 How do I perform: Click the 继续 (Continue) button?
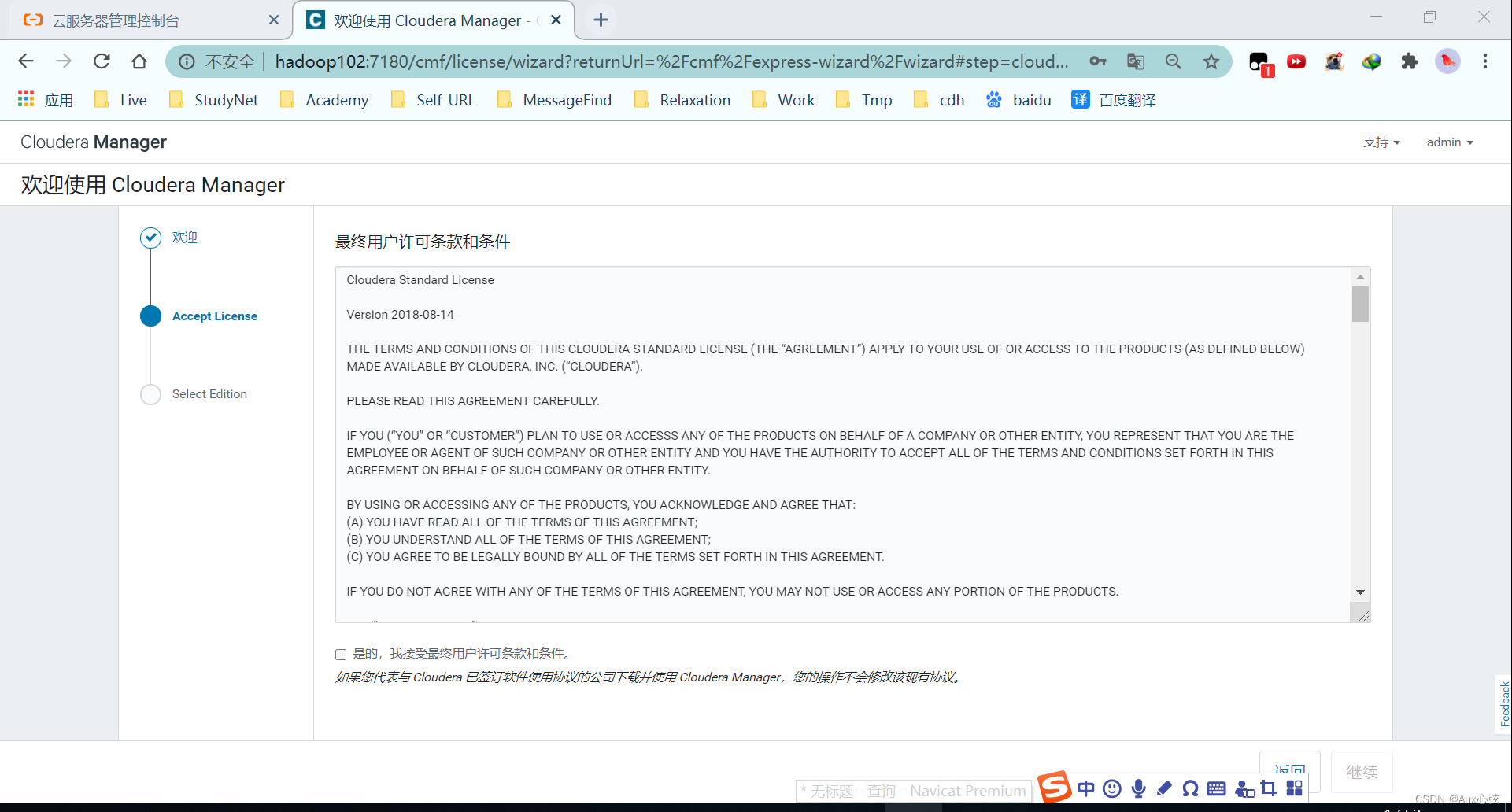1362,772
